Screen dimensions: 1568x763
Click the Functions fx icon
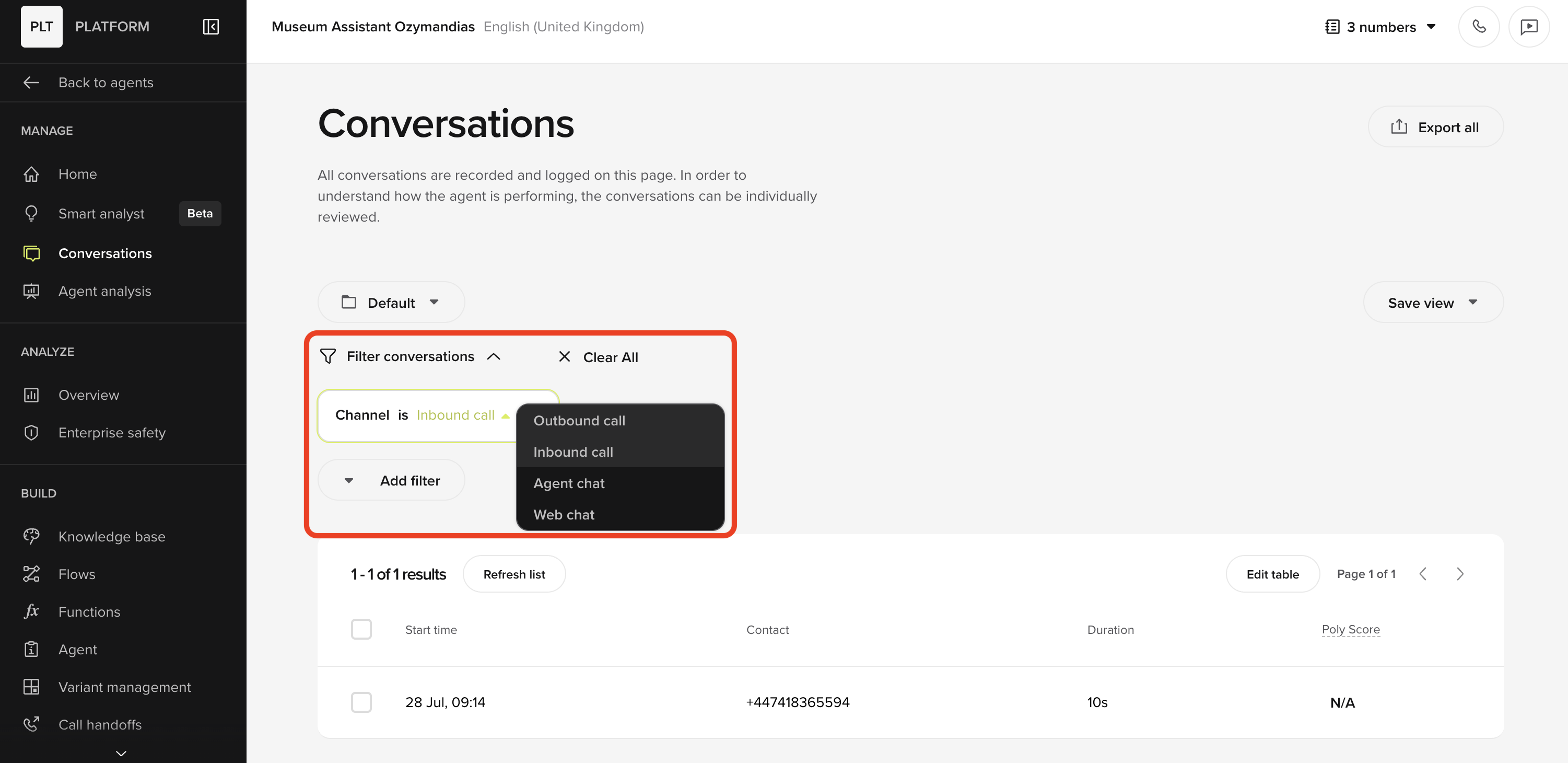coord(31,611)
